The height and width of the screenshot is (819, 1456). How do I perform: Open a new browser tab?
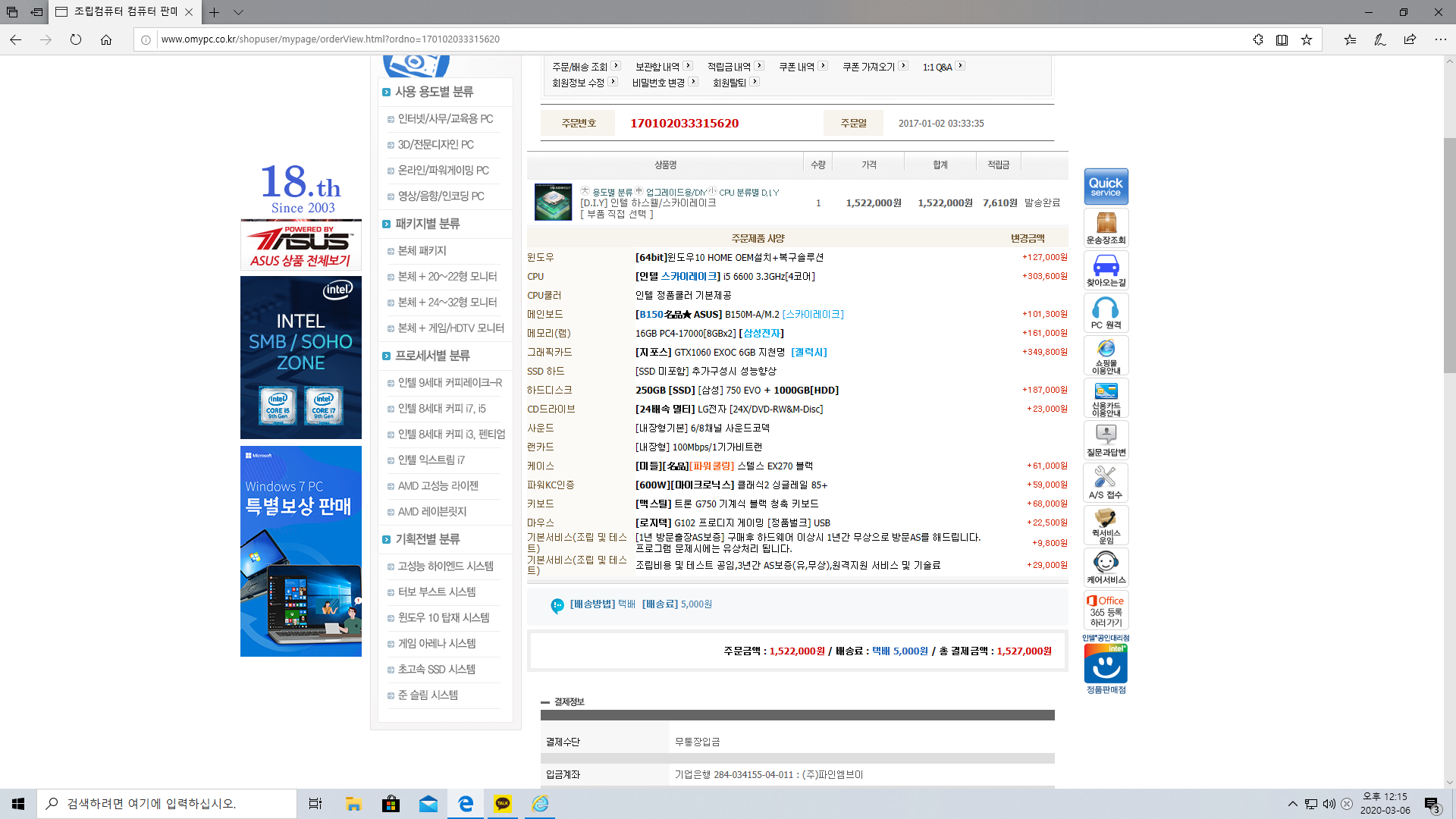(215, 12)
